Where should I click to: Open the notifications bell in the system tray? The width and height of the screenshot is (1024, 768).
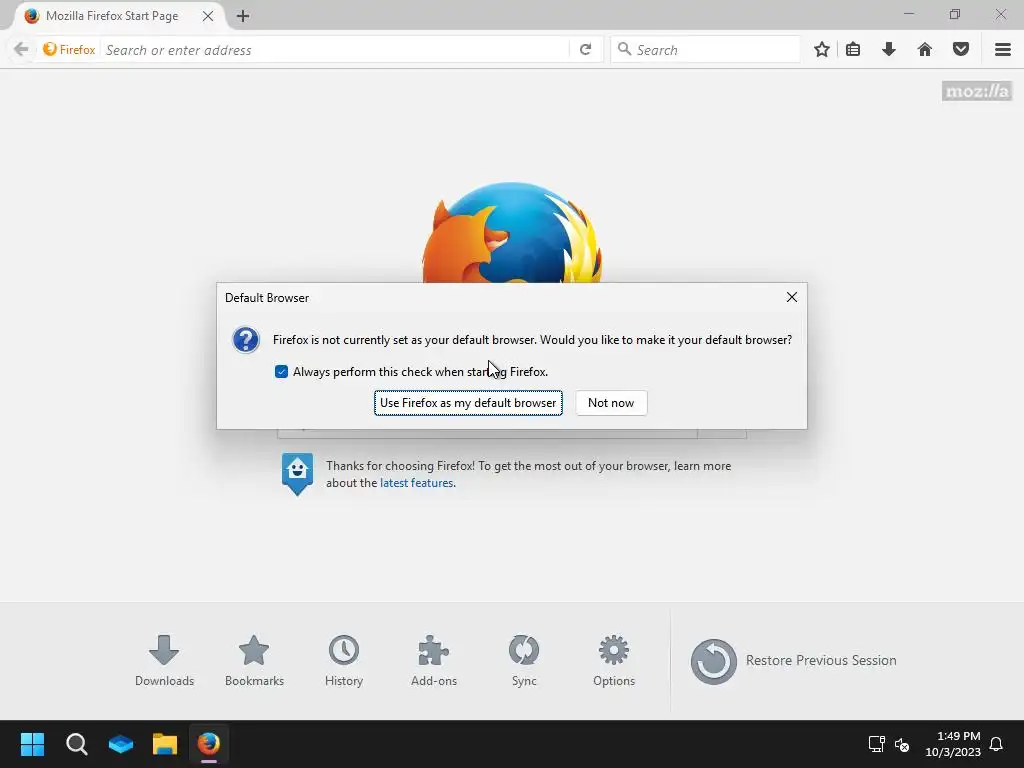(x=997, y=744)
